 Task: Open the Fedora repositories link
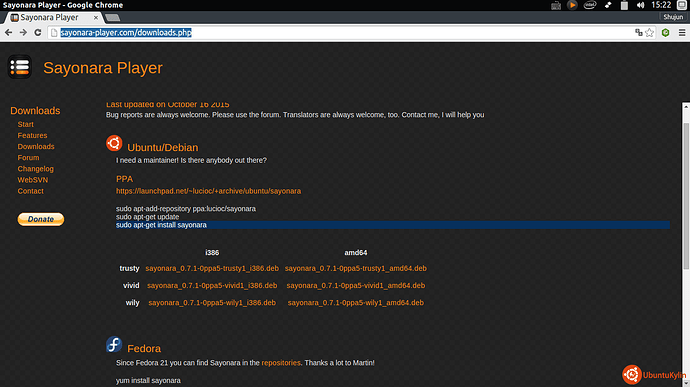281,363
